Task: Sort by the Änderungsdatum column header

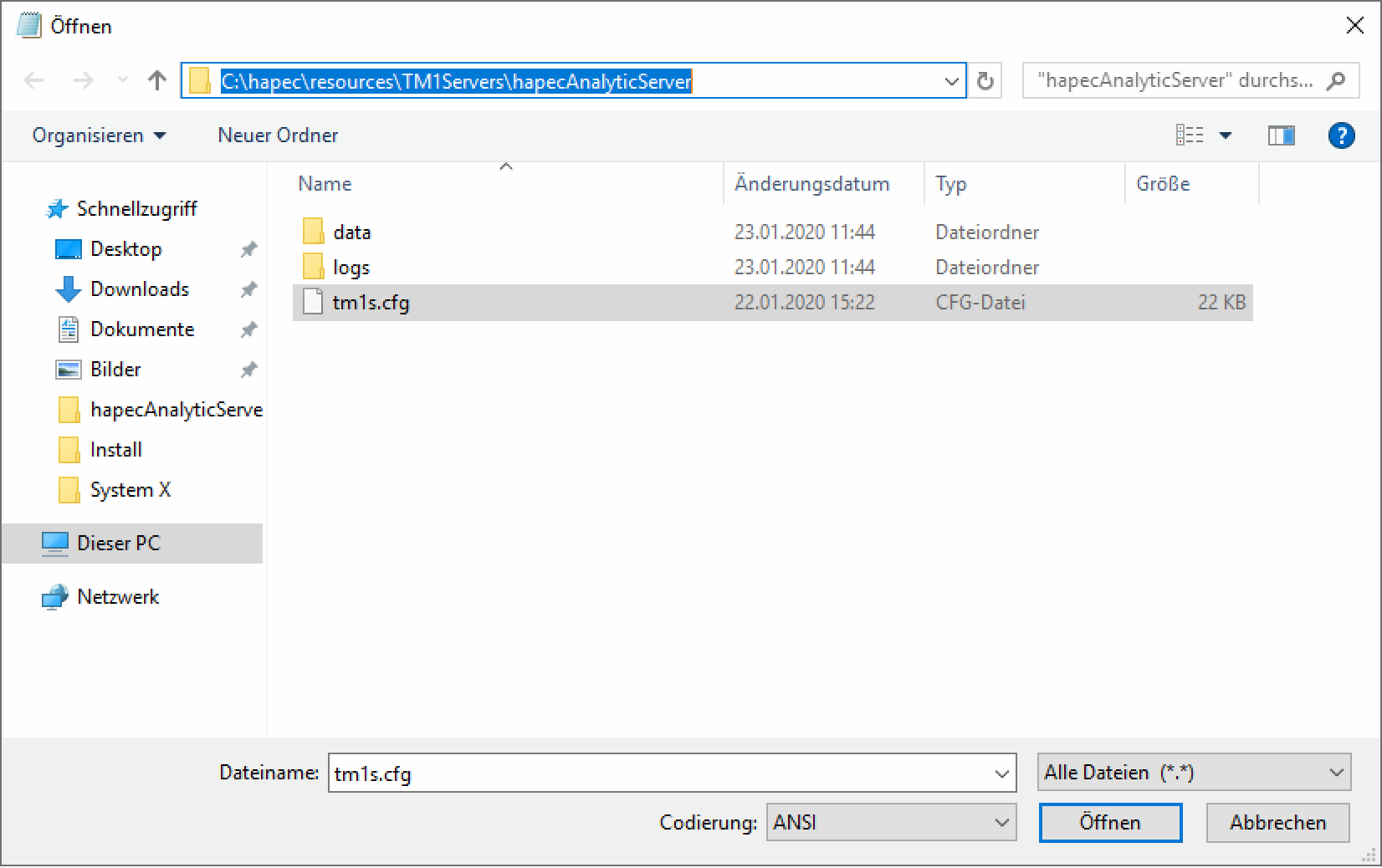Action: pyautogui.click(x=811, y=184)
